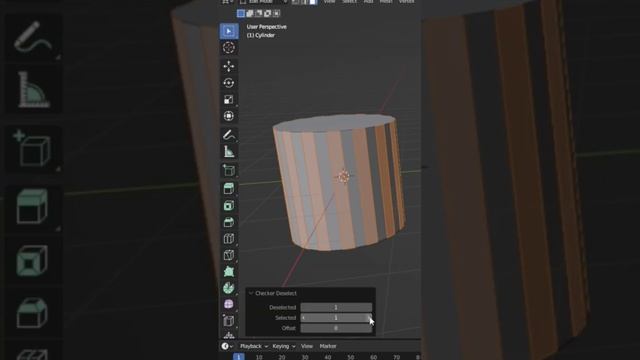Screen dimensions: 640x360
Task: Click the cylinder's top cap face
Action: [335, 123]
